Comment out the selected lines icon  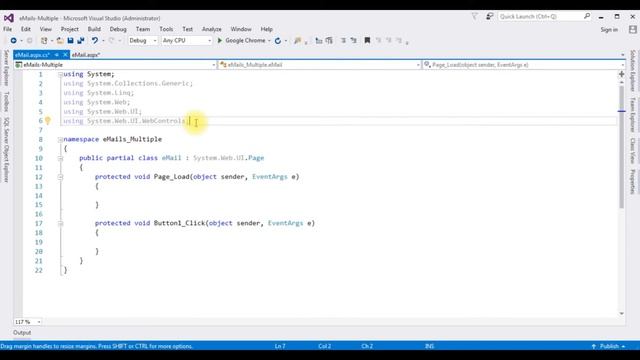coord(343,40)
